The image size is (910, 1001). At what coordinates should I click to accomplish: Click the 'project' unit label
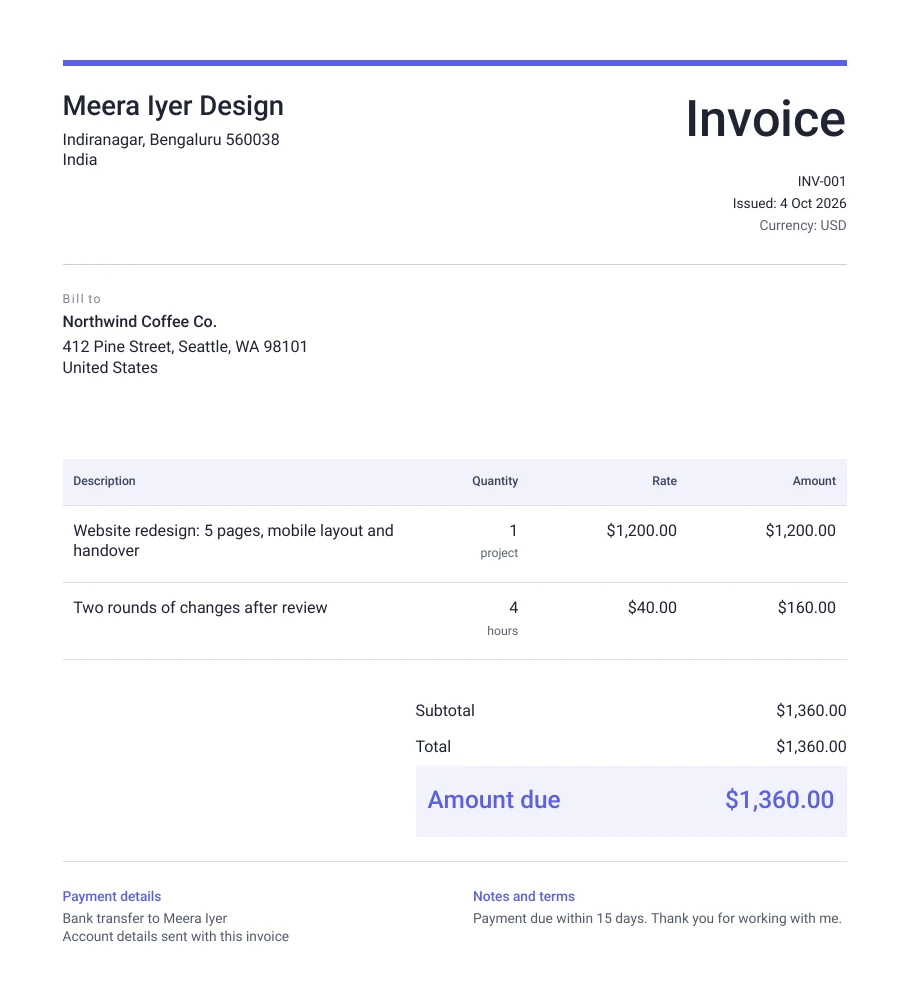(x=499, y=553)
